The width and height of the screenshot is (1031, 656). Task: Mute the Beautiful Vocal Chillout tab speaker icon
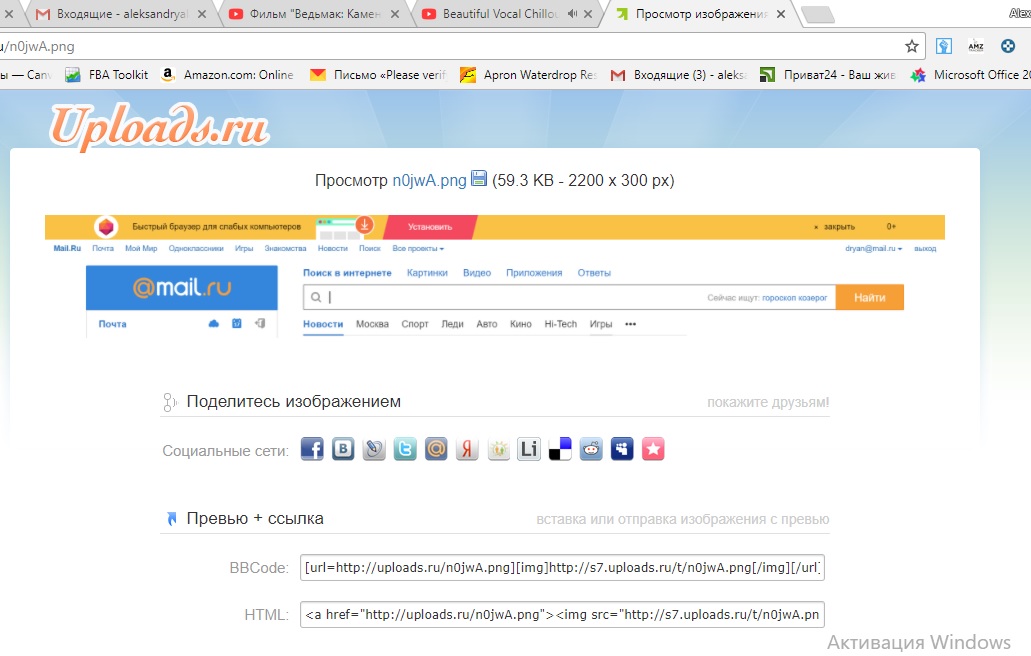pos(572,14)
